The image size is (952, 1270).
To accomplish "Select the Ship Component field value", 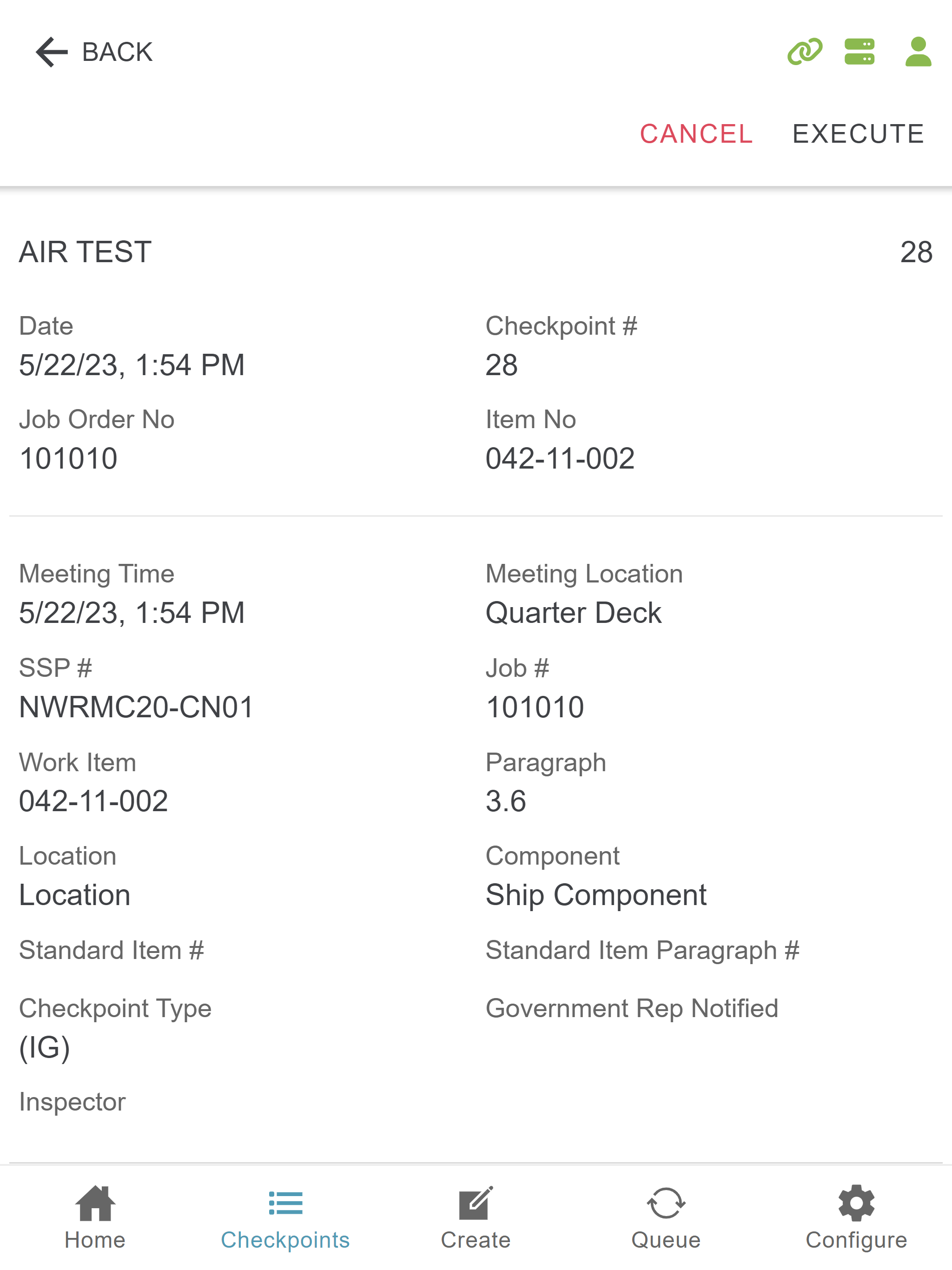I will [x=596, y=895].
